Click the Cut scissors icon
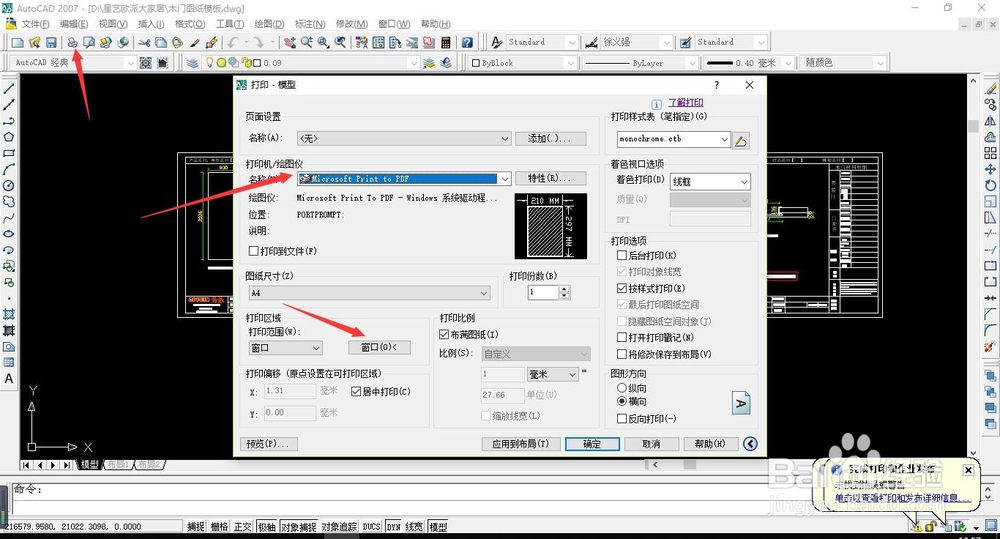The width and height of the screenshot is (1000, 539). point(145,42)
